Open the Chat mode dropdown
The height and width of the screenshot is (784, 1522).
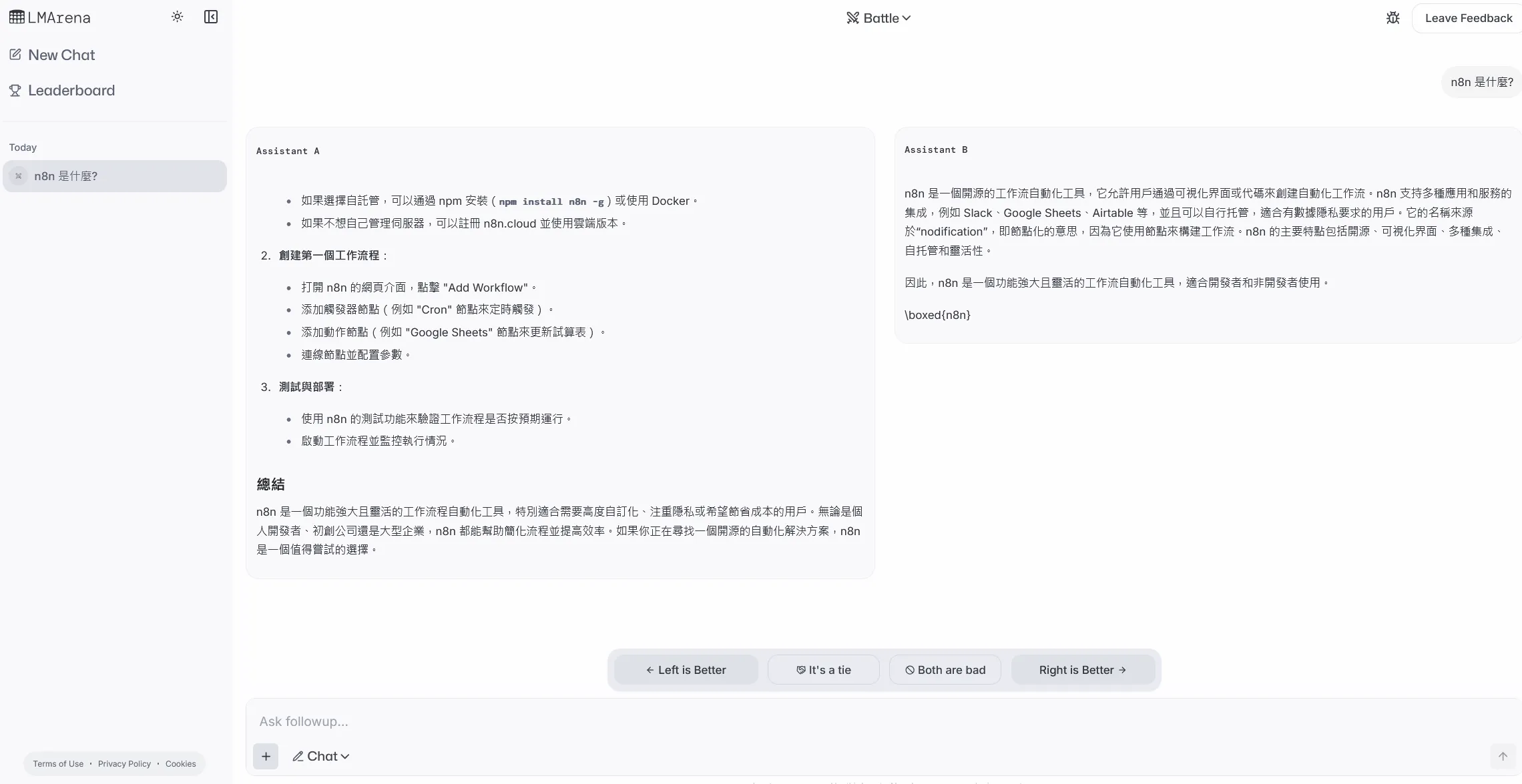pyautogui.click(x=321, y=756)
